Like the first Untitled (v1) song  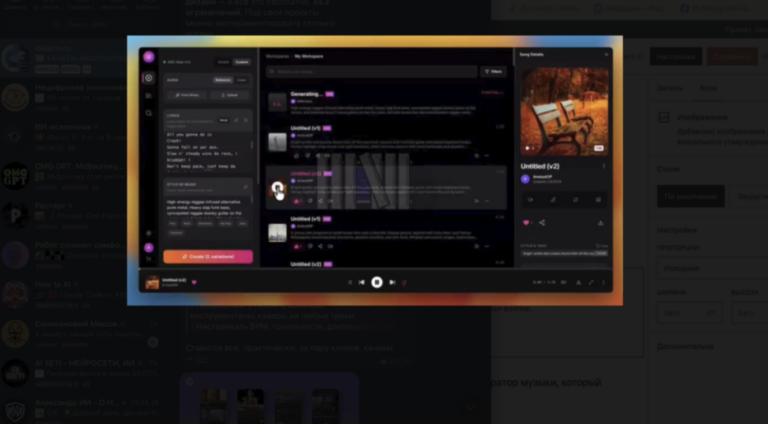tap(296, 156)
